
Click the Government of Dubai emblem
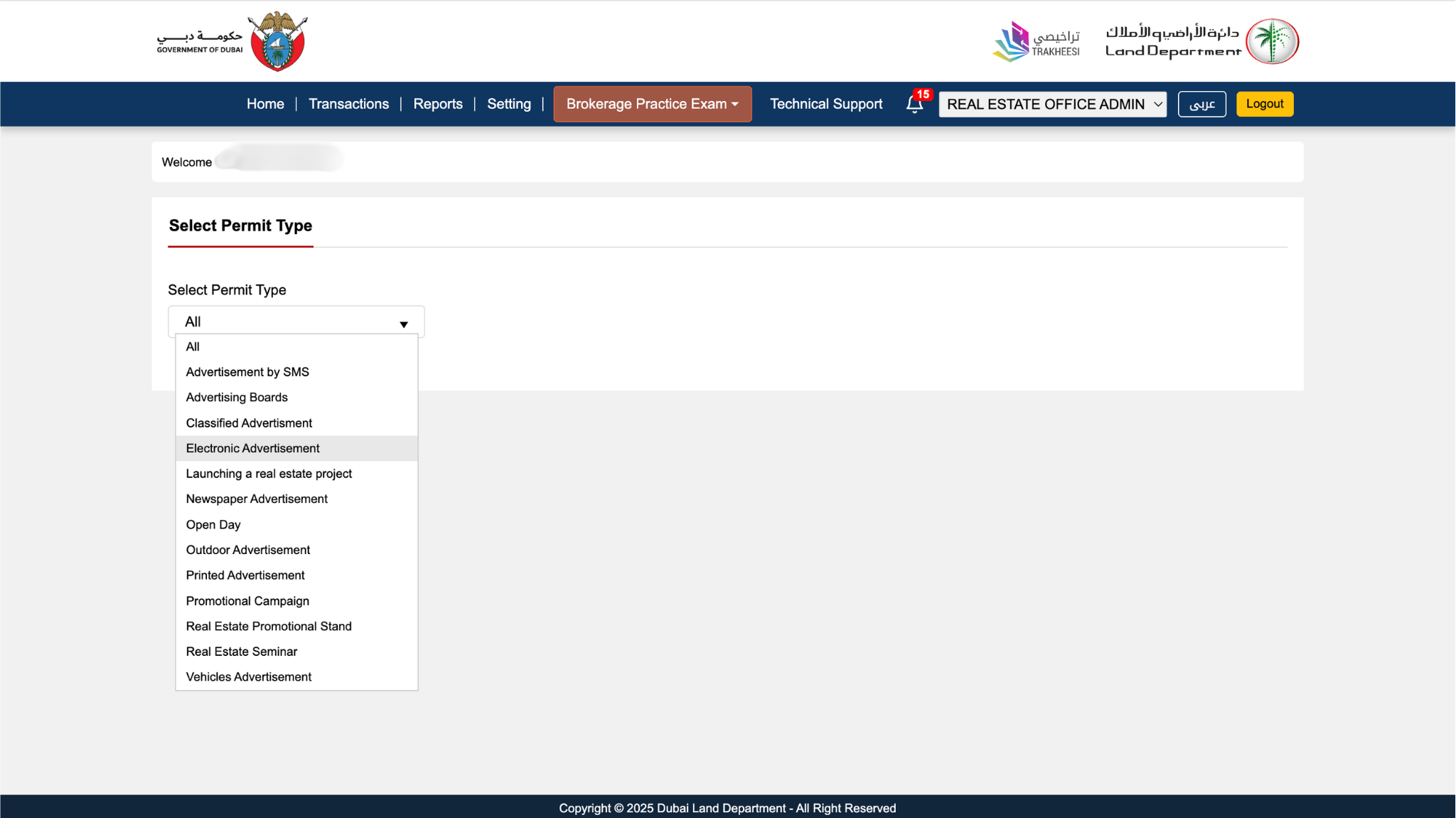click(x=278, y=41)
